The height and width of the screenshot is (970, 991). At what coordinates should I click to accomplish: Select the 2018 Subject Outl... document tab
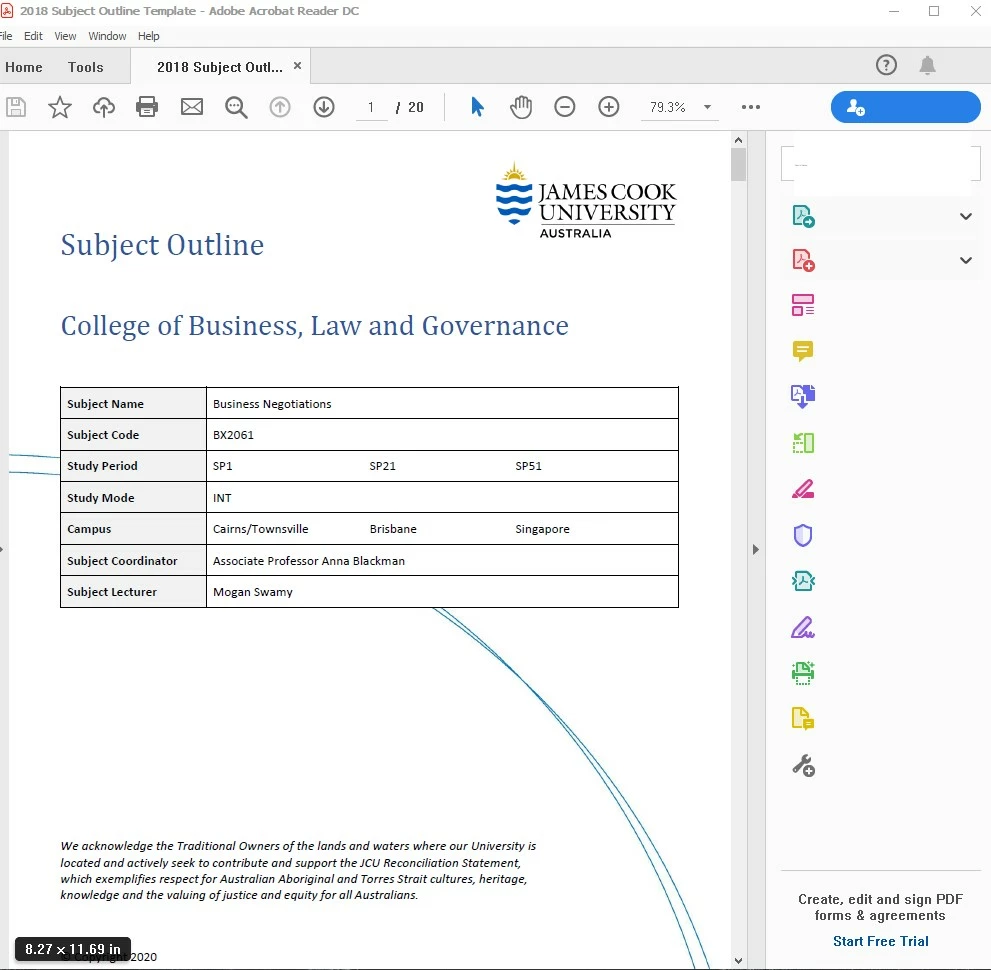[219, 67]
